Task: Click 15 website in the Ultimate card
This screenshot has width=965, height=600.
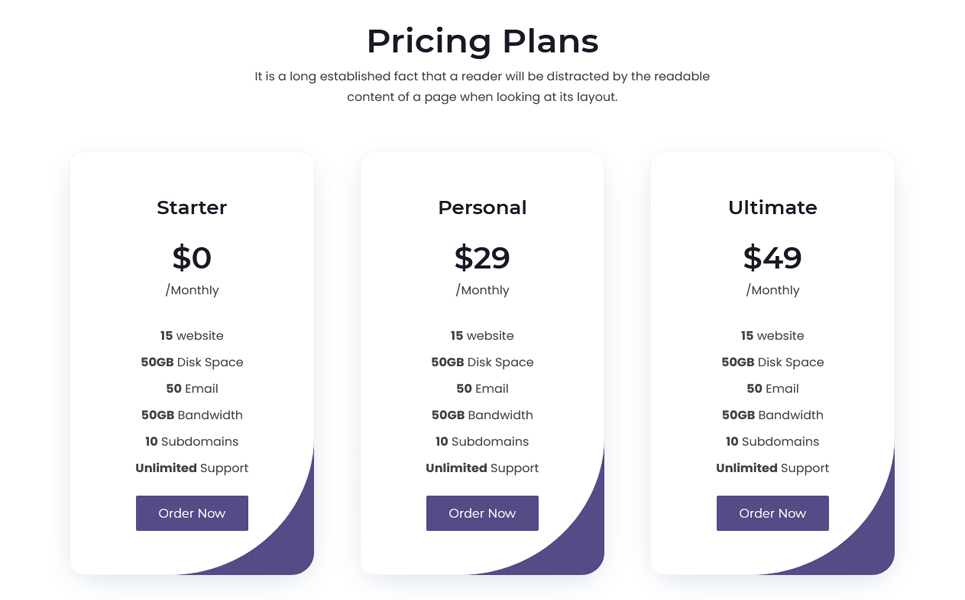Action: click(772, 336)
